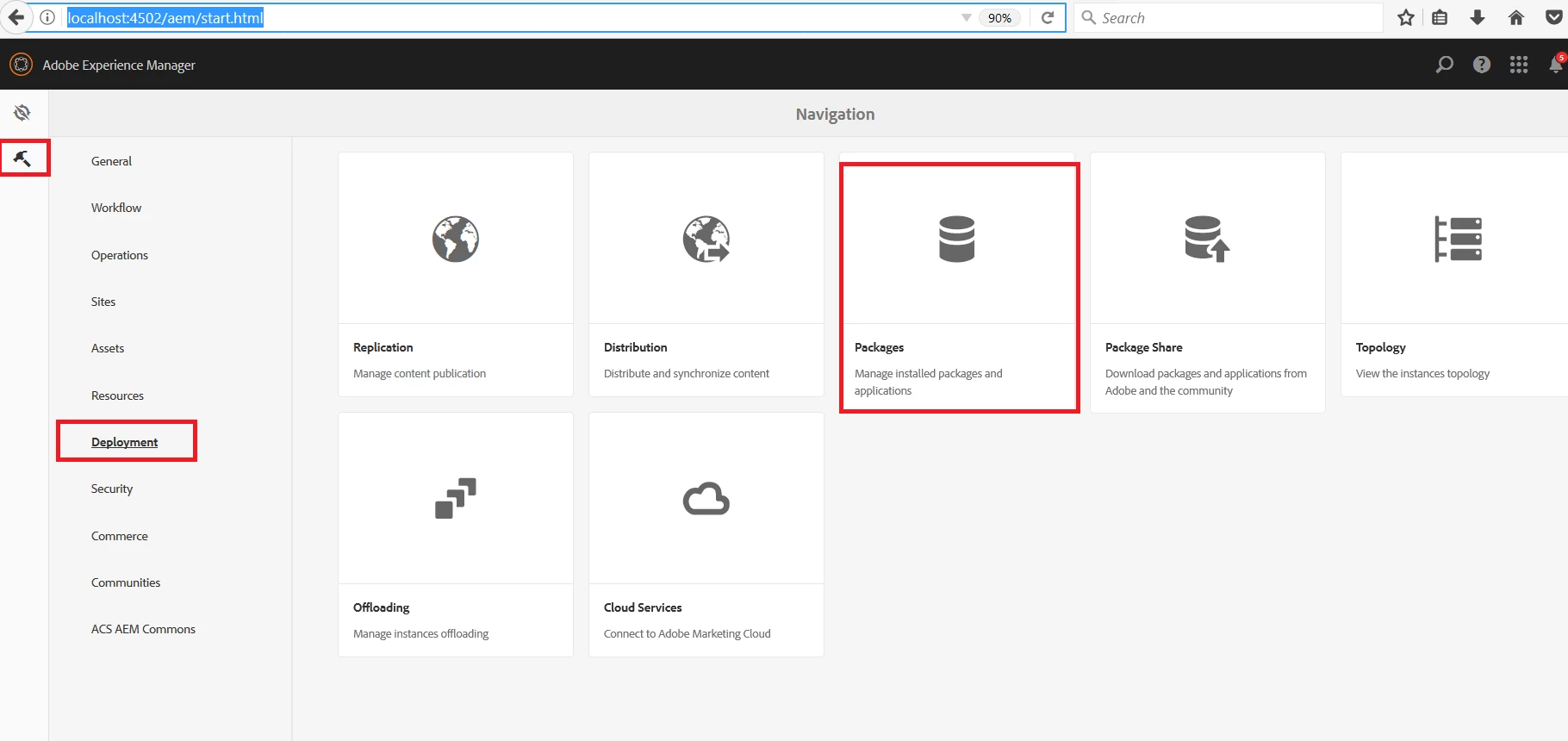Viewport: 1568px width, 741px height.
Task: Open the Packages card title
Action: [879, 347]
